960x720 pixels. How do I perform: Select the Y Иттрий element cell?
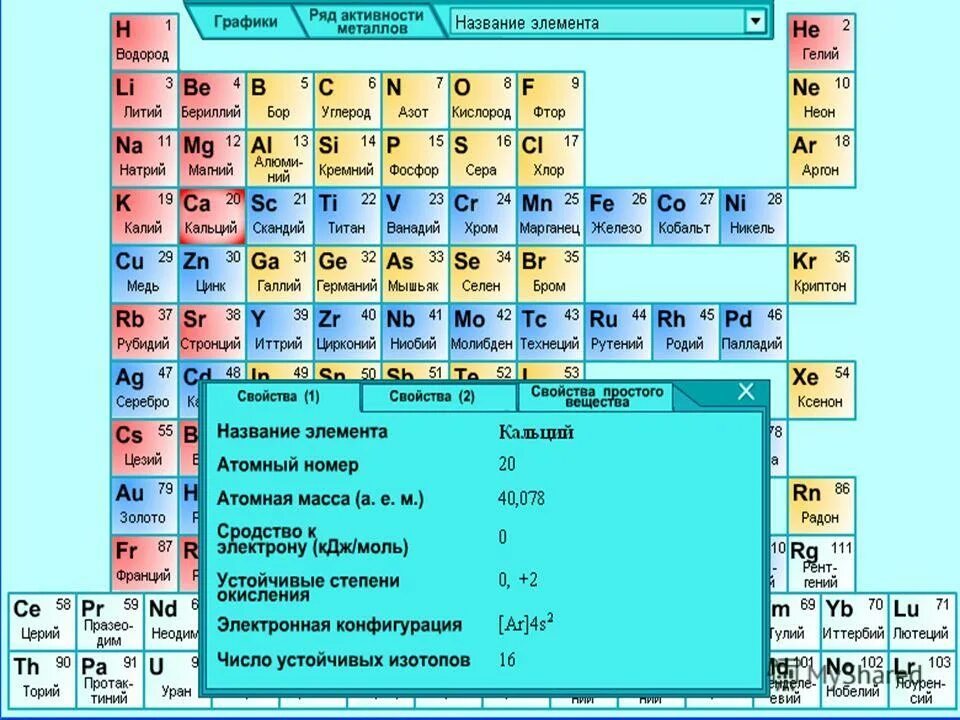point(280,332)
